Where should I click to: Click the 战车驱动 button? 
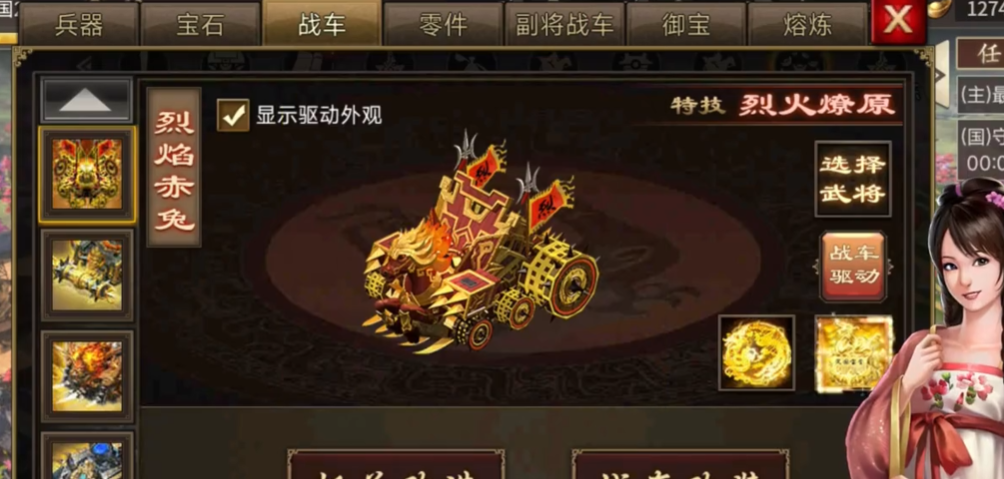854,266
